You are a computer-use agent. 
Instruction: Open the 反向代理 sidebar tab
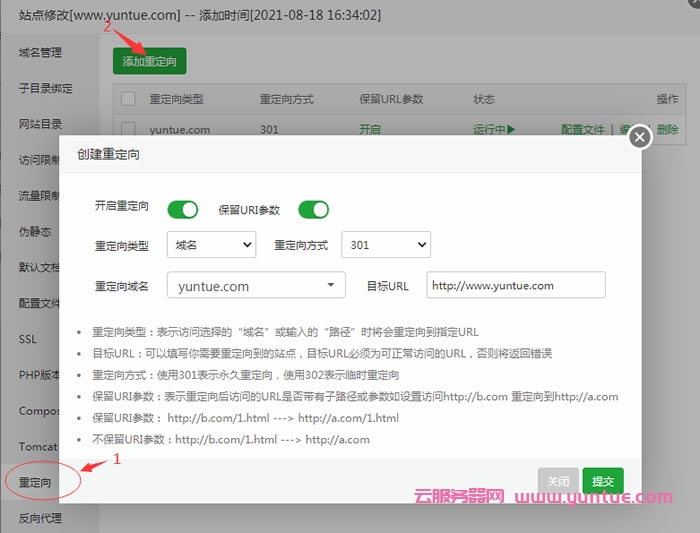40,518
